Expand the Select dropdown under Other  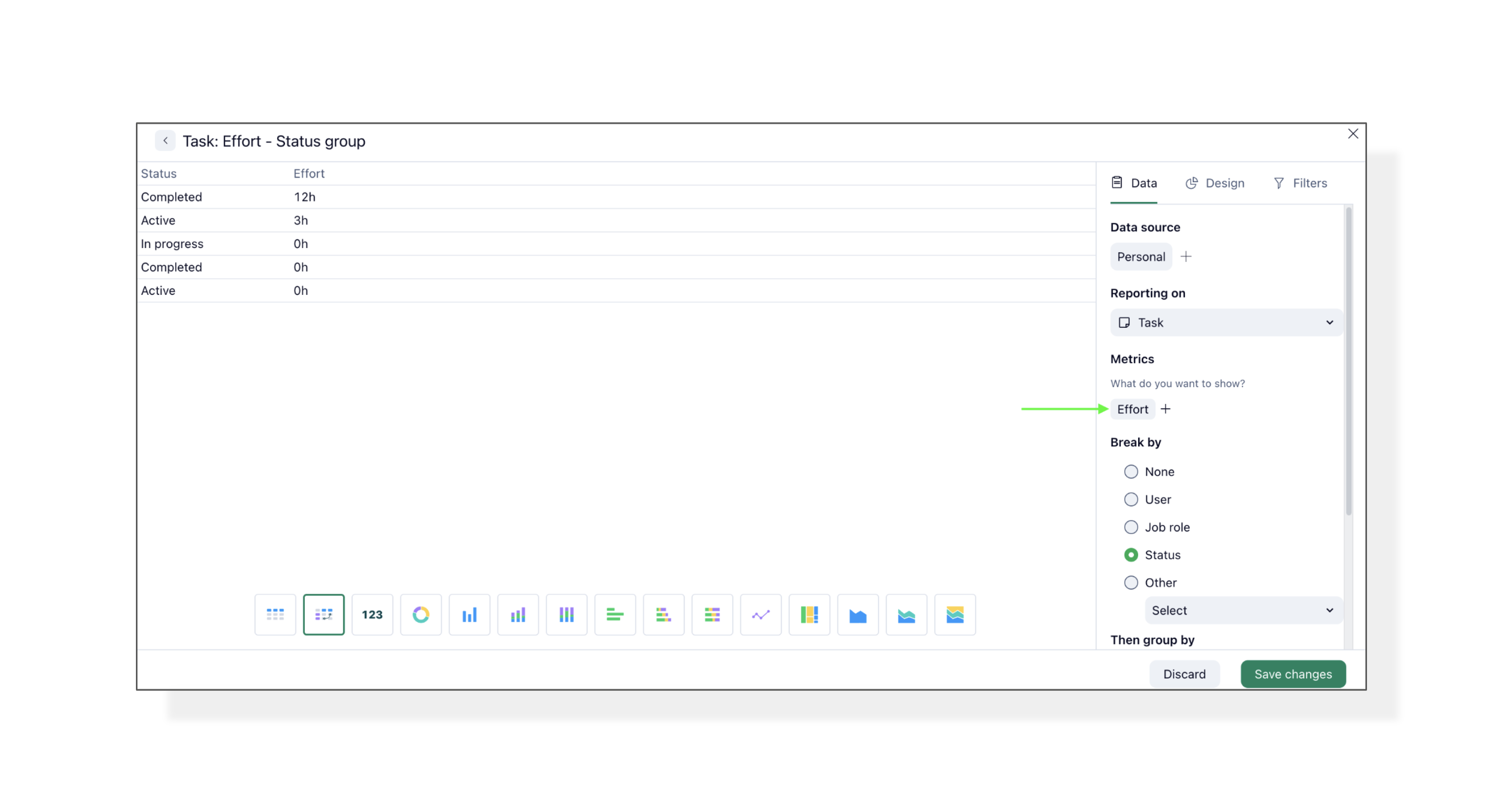(x=1243, y=610)
